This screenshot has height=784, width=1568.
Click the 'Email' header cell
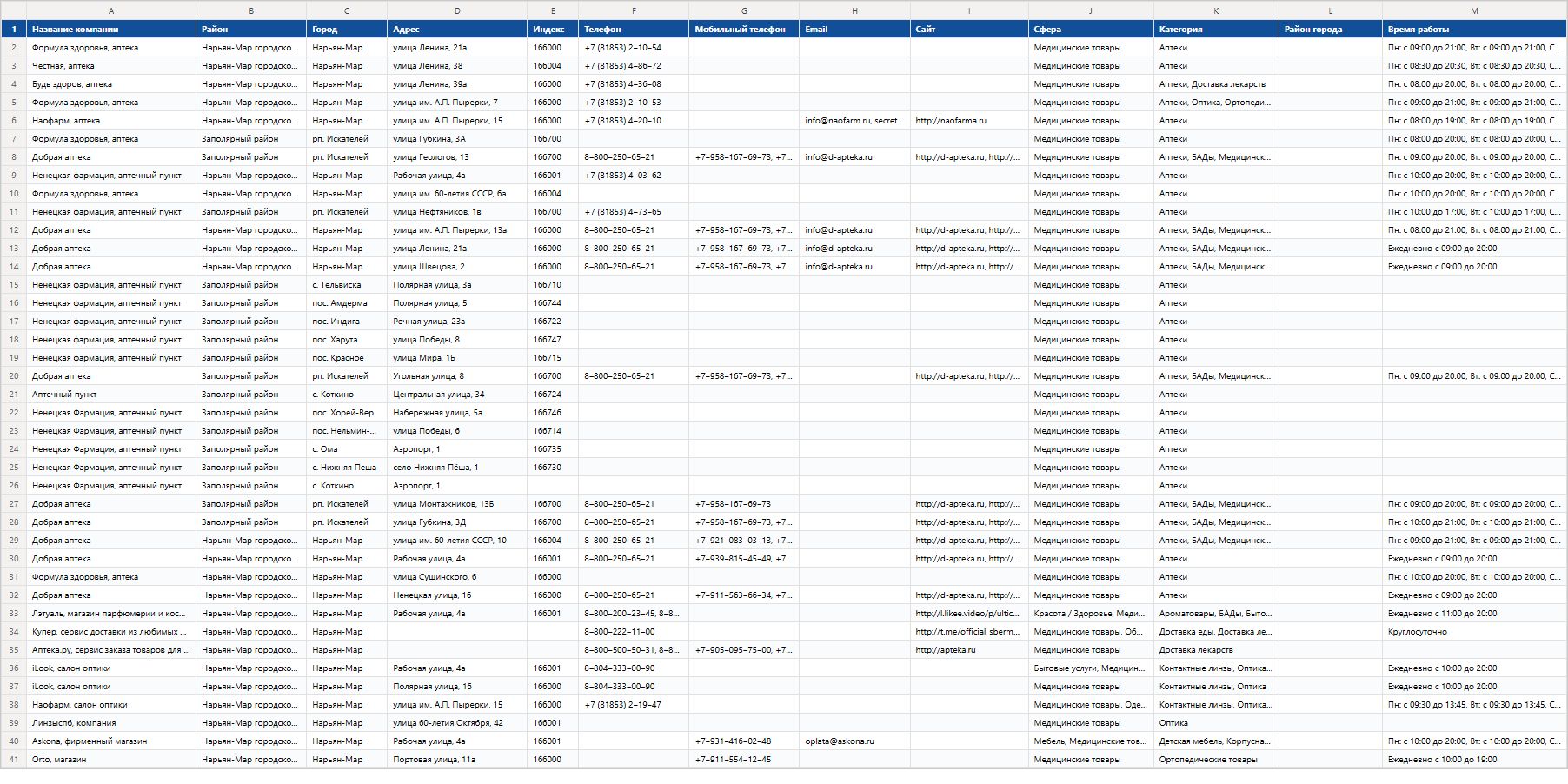(x=854, y=29)
